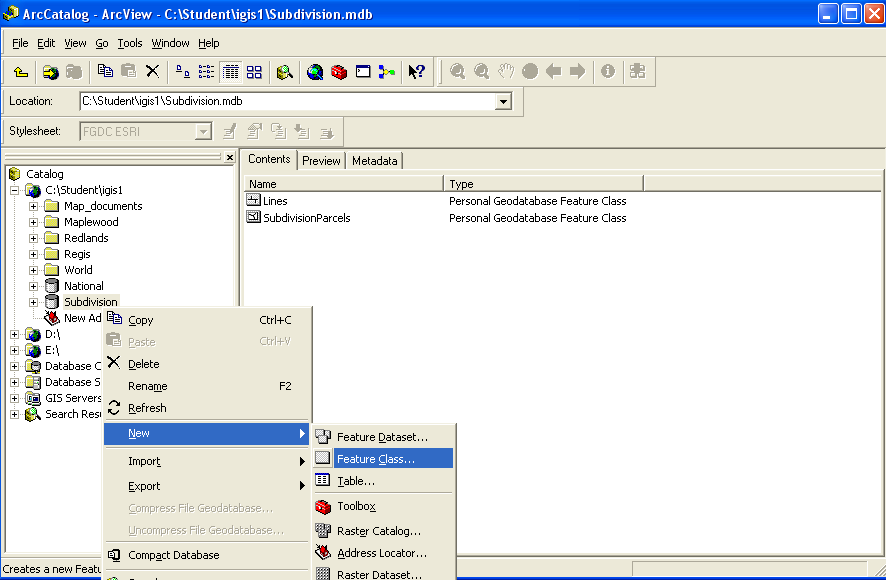Choose Address Locator... in submenu
This screenshot has height=580, width=886.
pyautogui.click(x=384, y=553)
